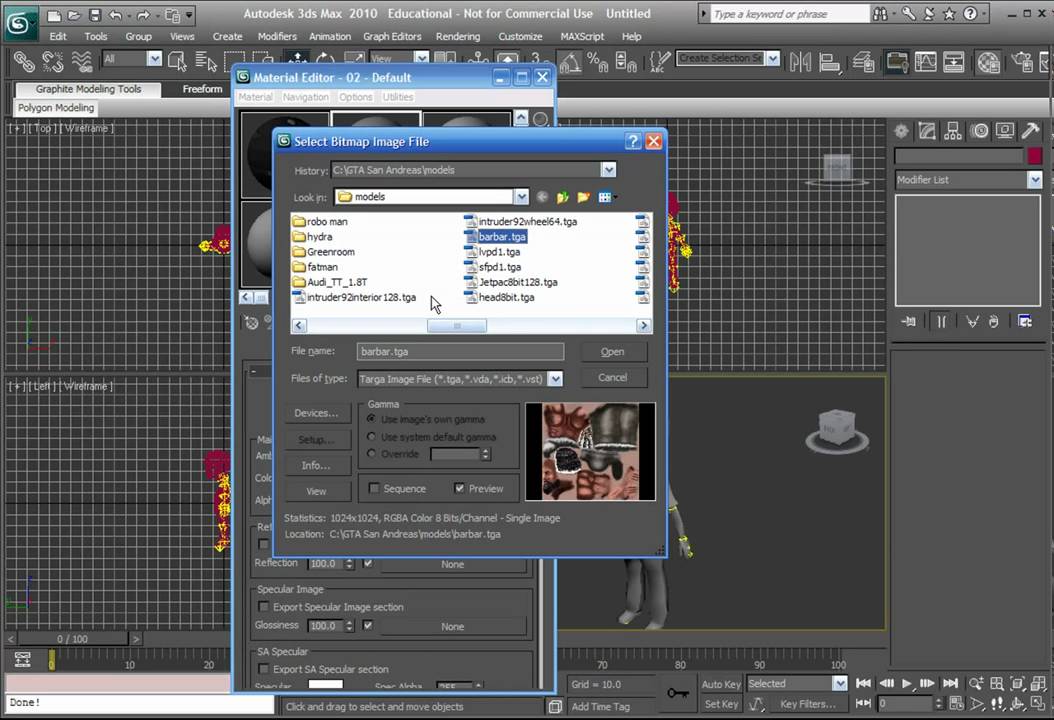Select Use image's own gamma radio
Viewport: 1054px width, 720px height.
point(371,419)
